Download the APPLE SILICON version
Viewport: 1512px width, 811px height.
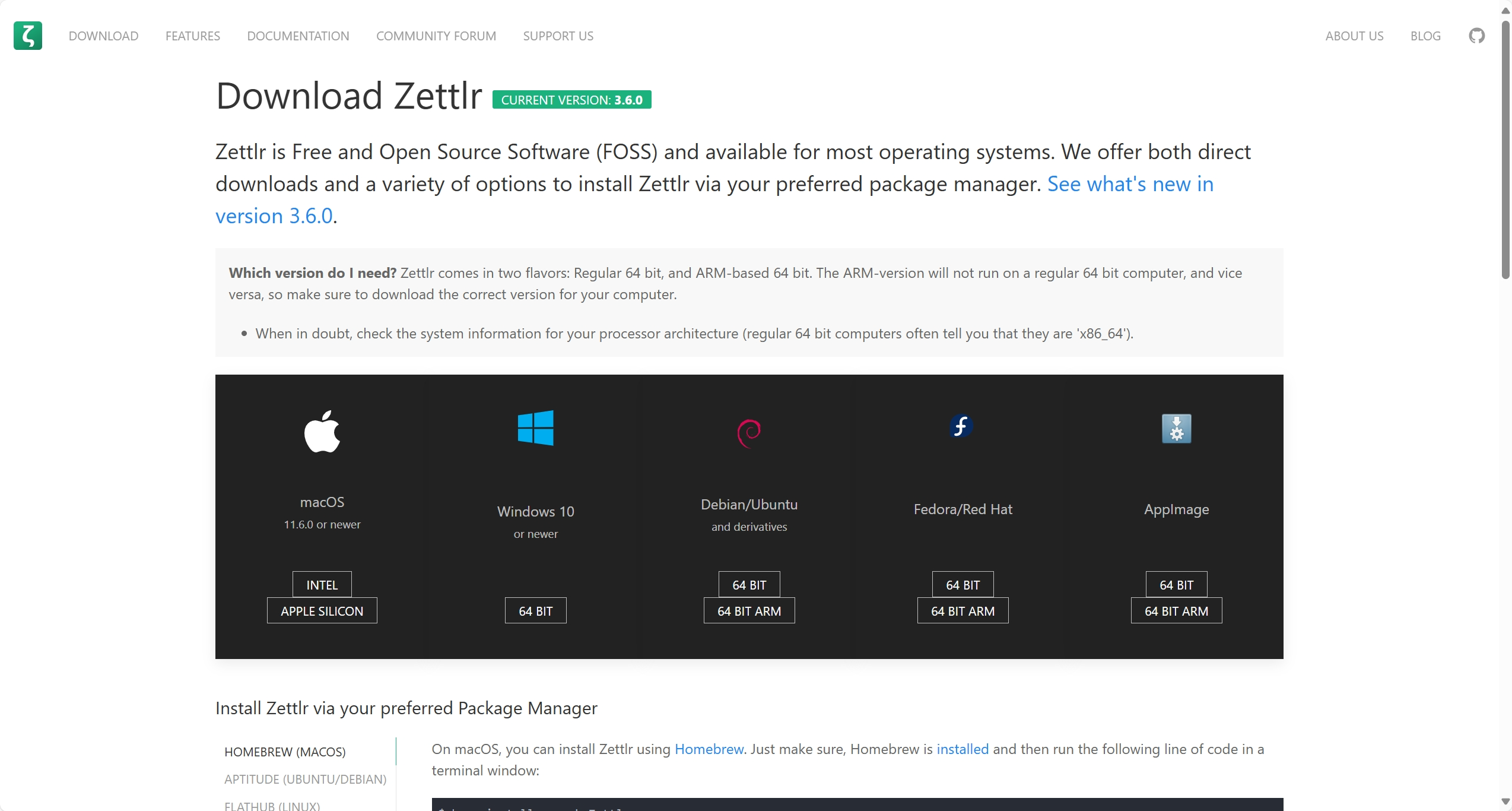tap(322, 610)
